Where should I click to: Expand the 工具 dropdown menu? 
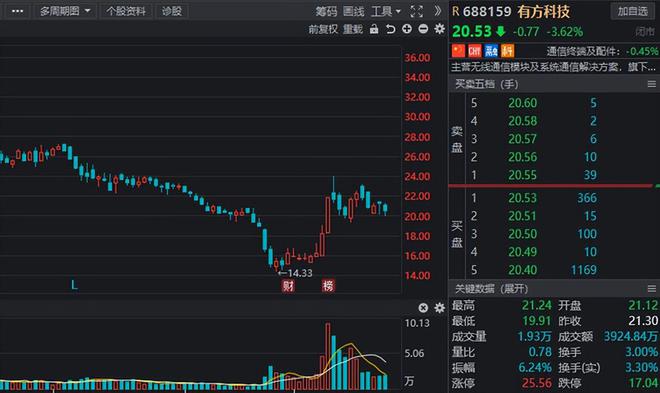(386, 11)
